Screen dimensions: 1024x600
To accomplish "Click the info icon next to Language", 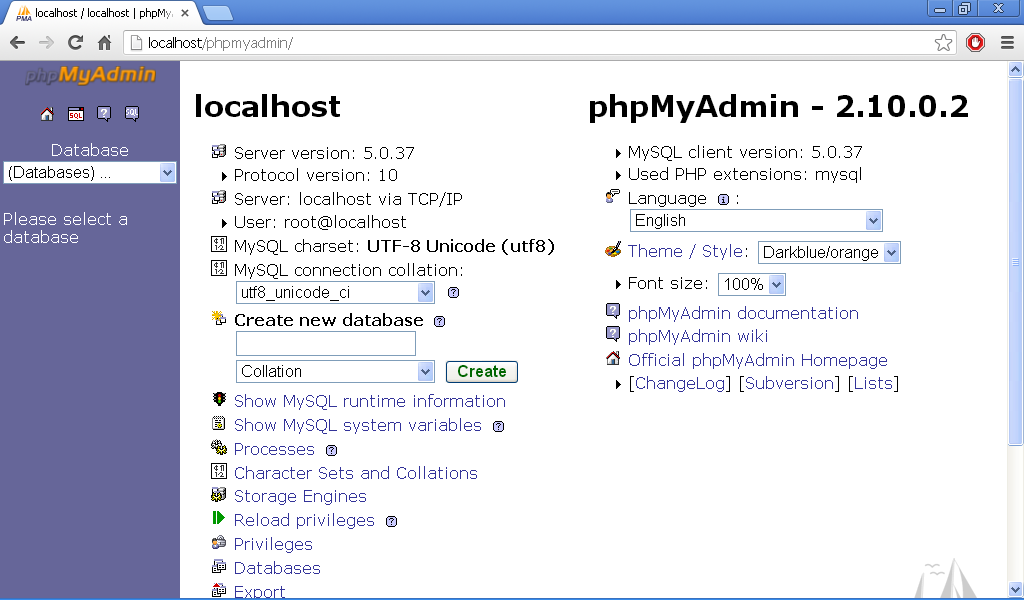I will pyautogui.click(x=723, y=200).
